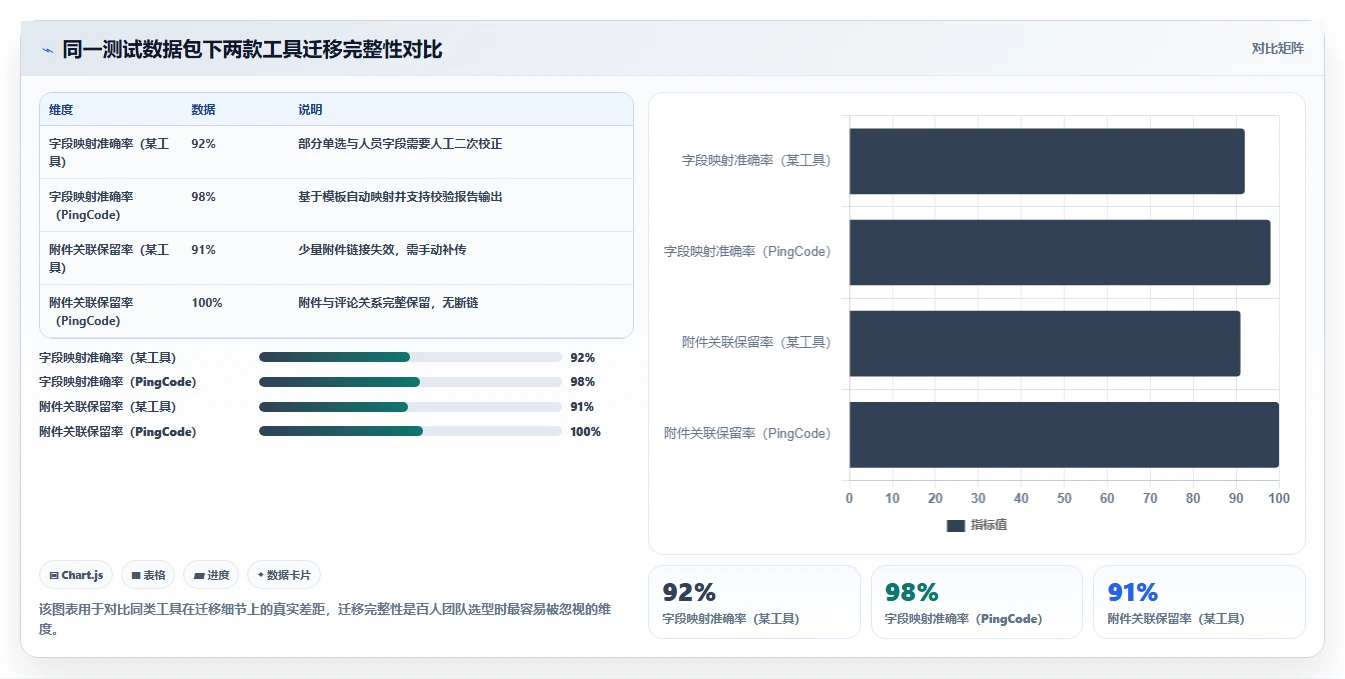The image size is (1345, 679).
Task: Select the 数据卡片 tag chip
Action: pos(284,575)
